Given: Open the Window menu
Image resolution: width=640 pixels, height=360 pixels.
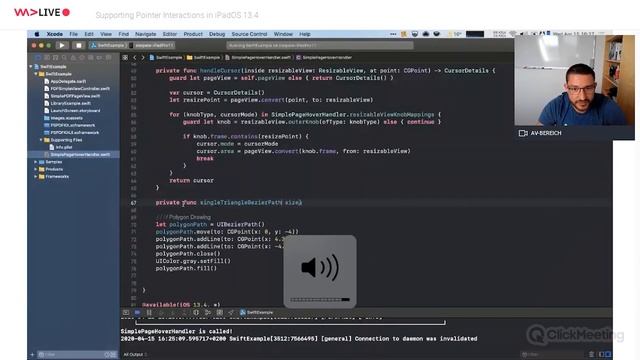Looking at the screenshot, I should tap(283, 34).
